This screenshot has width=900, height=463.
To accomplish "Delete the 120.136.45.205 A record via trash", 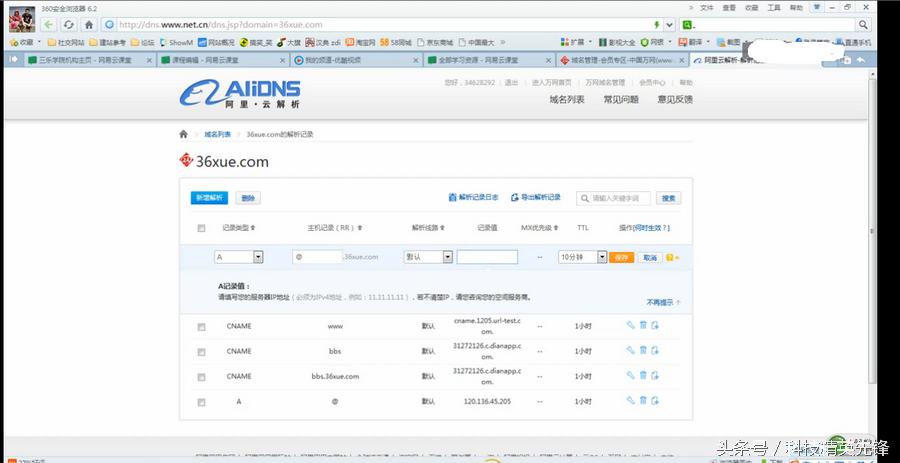I will point(643,400).
